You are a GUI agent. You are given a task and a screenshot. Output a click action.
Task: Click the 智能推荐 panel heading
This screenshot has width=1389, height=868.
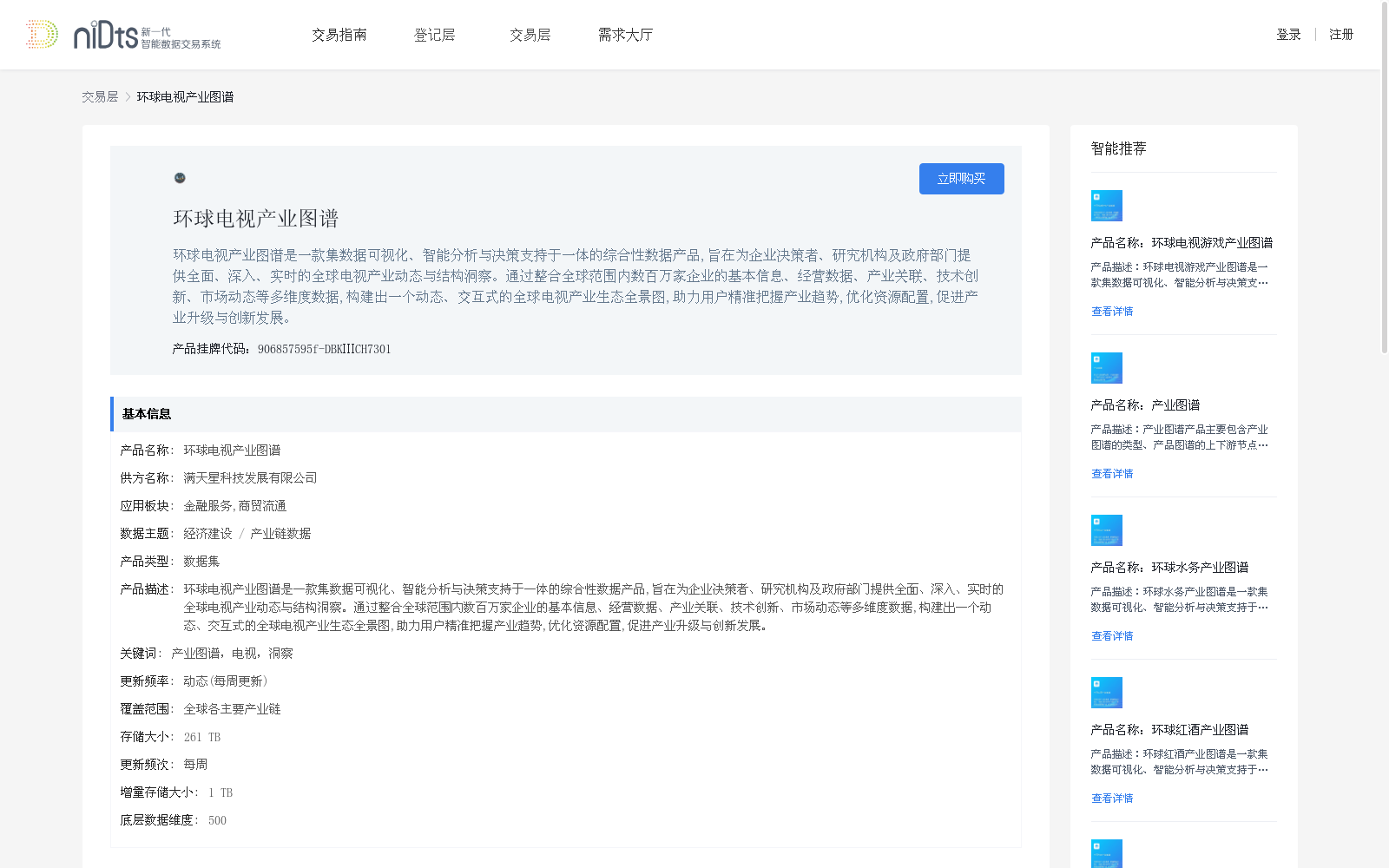coord(1119,148)
